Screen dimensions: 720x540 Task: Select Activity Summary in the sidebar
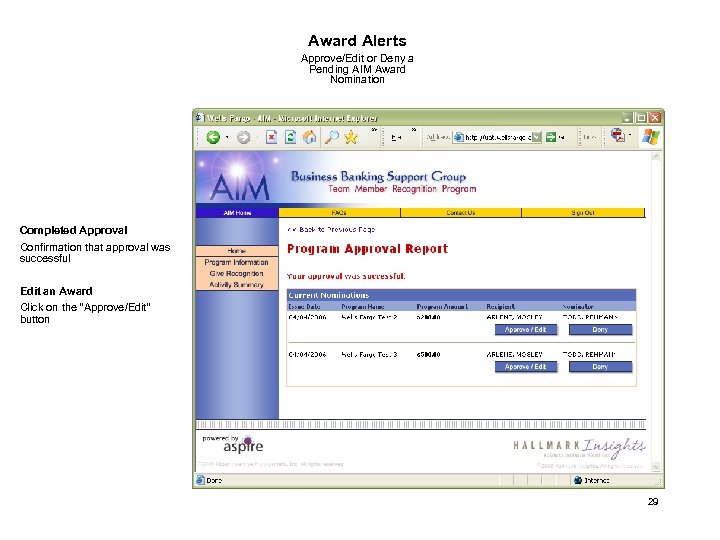tap(237, 285)
